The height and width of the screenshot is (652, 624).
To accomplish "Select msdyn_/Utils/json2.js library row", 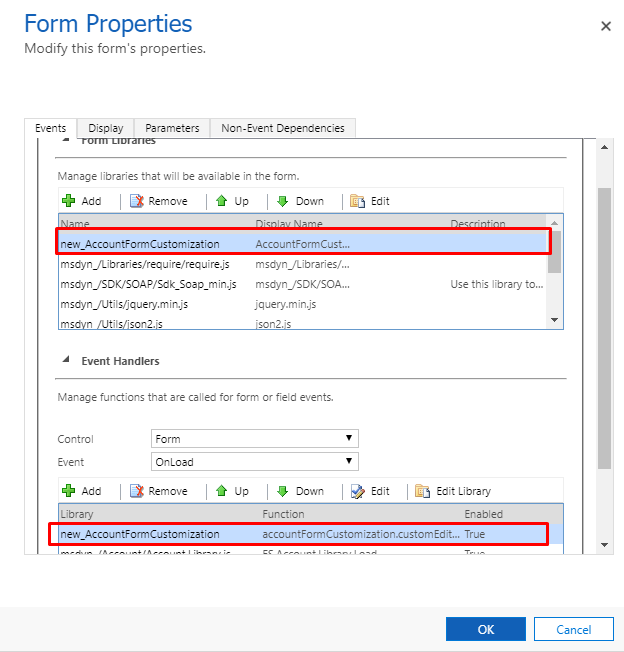I will pyautogui.click(x=303, y=323).
